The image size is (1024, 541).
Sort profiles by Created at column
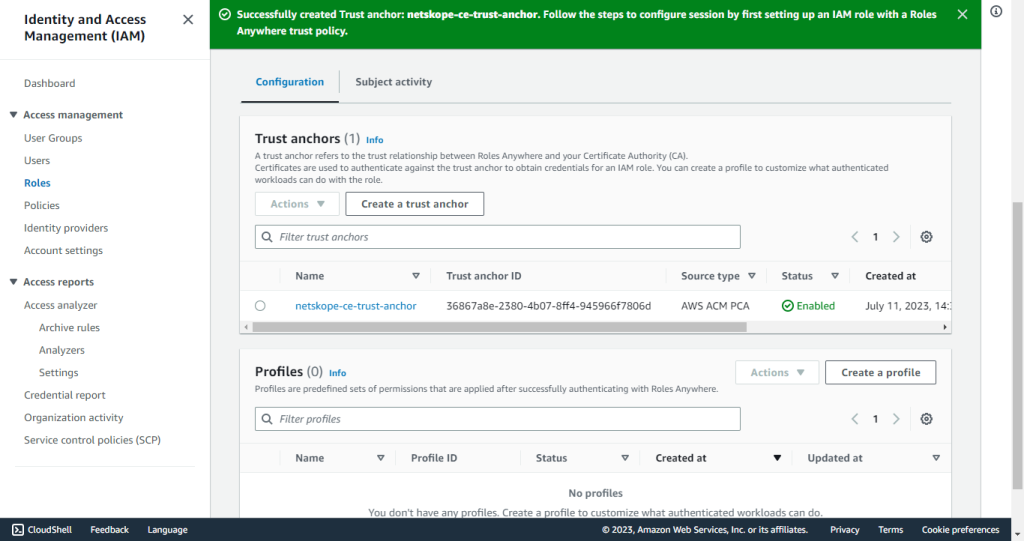777,458
